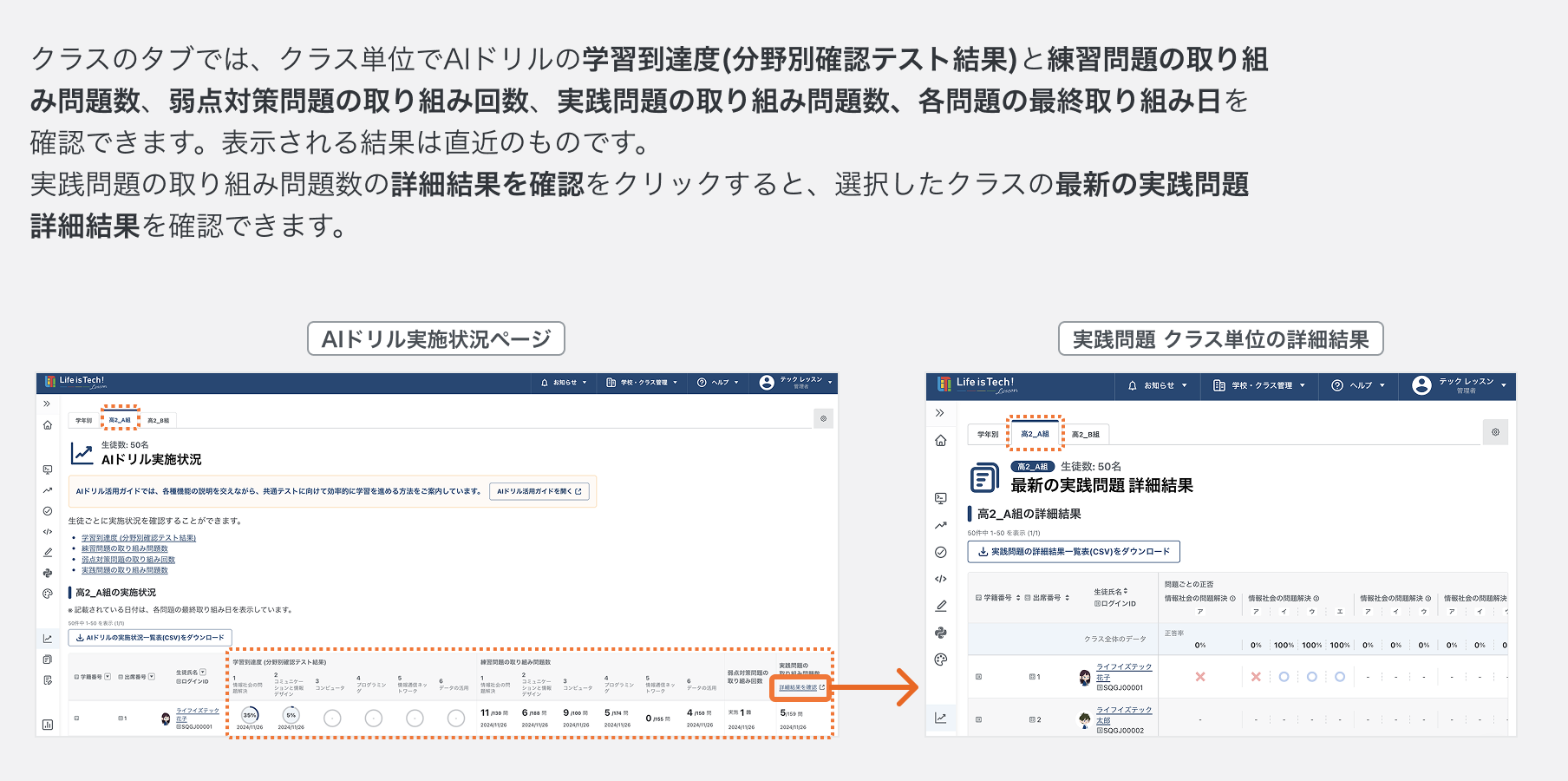Open the code brackets icon in left screenshot sidebar
This screenshot has height=781, width=1568.
pyautogui.click(x=48, y=532)
